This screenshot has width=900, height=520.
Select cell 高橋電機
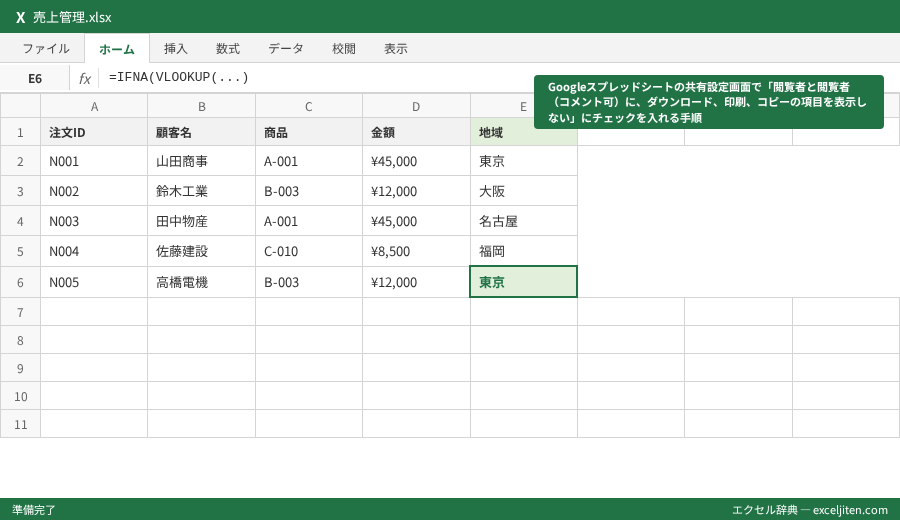click(x=201, y=282)
